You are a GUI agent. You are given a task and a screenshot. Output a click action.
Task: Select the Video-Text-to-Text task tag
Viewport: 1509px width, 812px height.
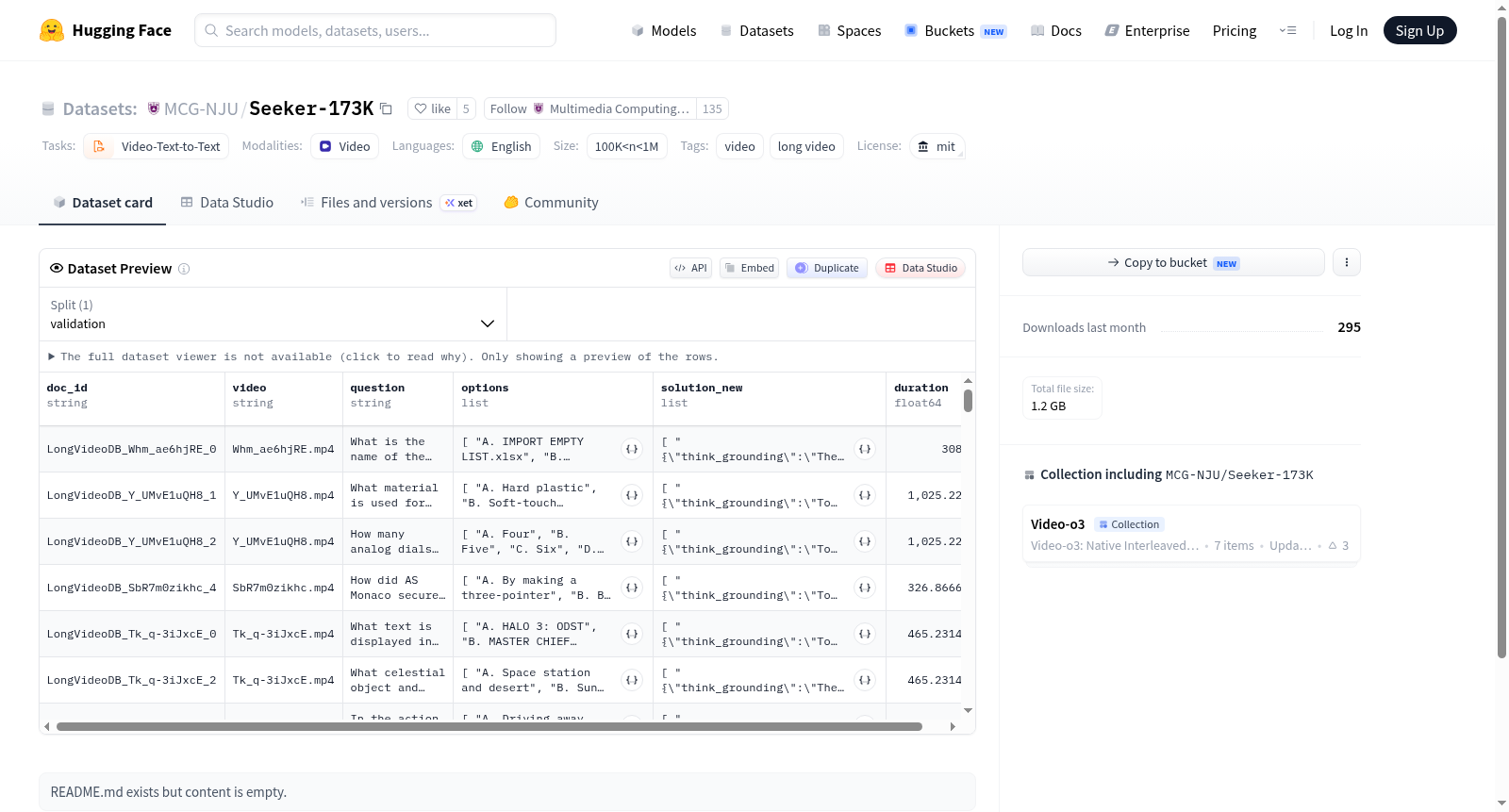[157, 146]
